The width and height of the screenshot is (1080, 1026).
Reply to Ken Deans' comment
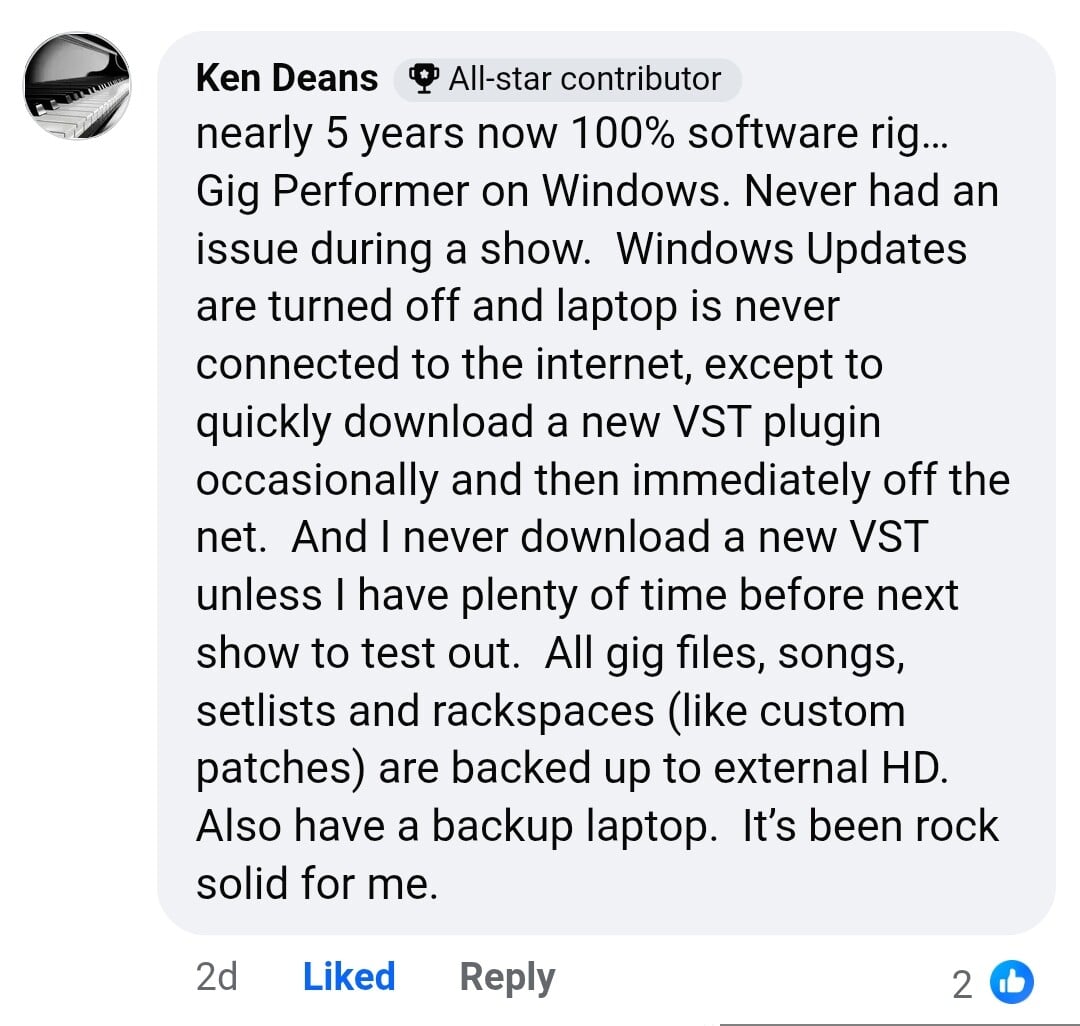(507, 977)
